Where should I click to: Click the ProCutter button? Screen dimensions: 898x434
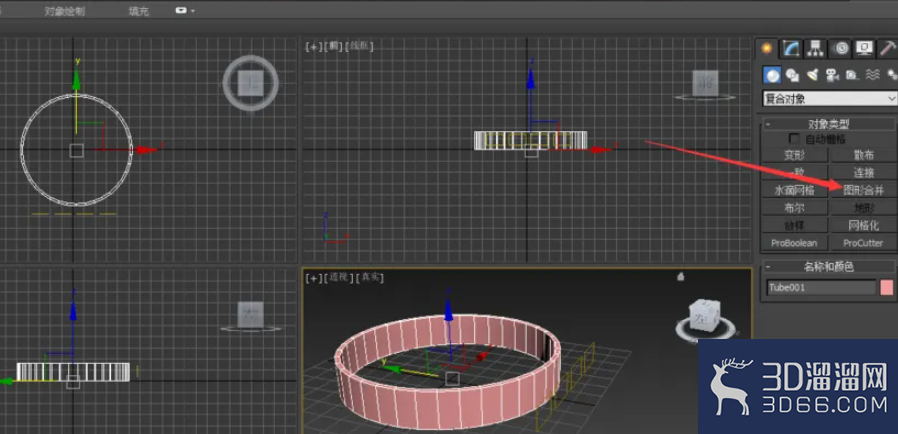(864, 243)
